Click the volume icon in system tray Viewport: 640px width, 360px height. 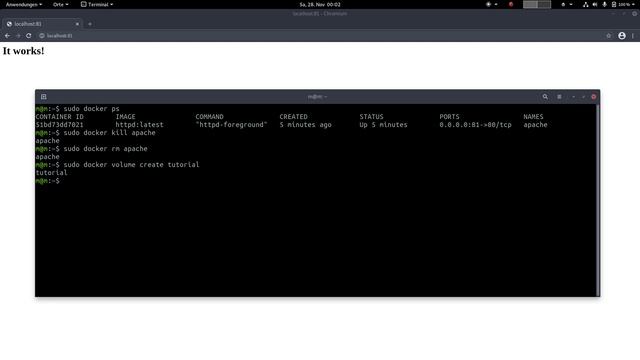click(595, 4)
